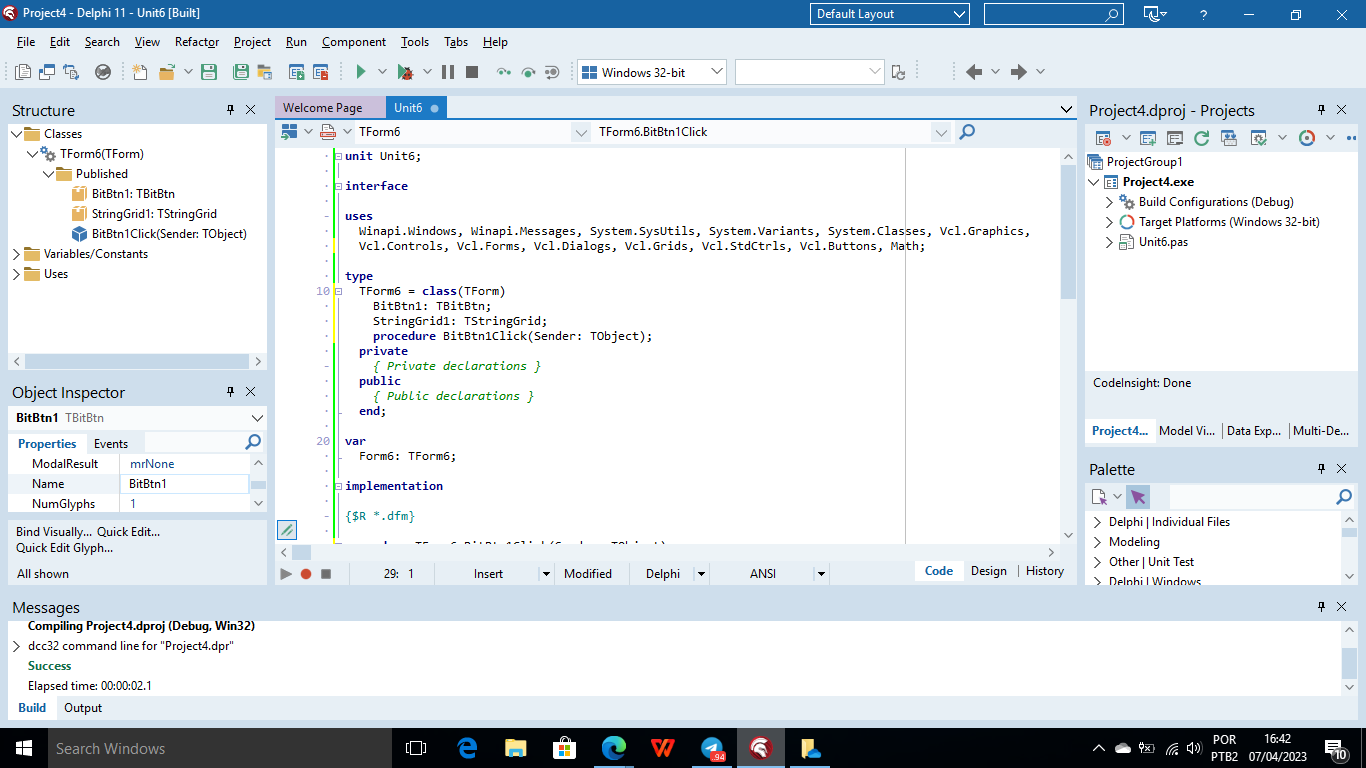Viewport: 1366px width, 768px height.
Task: Click the Bind Visually... link
Action: [x=54, y=532]
